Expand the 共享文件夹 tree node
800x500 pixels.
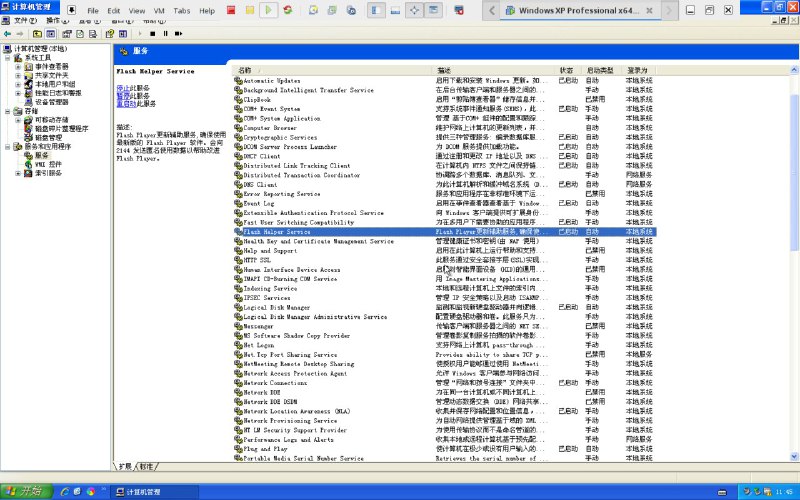(18, 76)
